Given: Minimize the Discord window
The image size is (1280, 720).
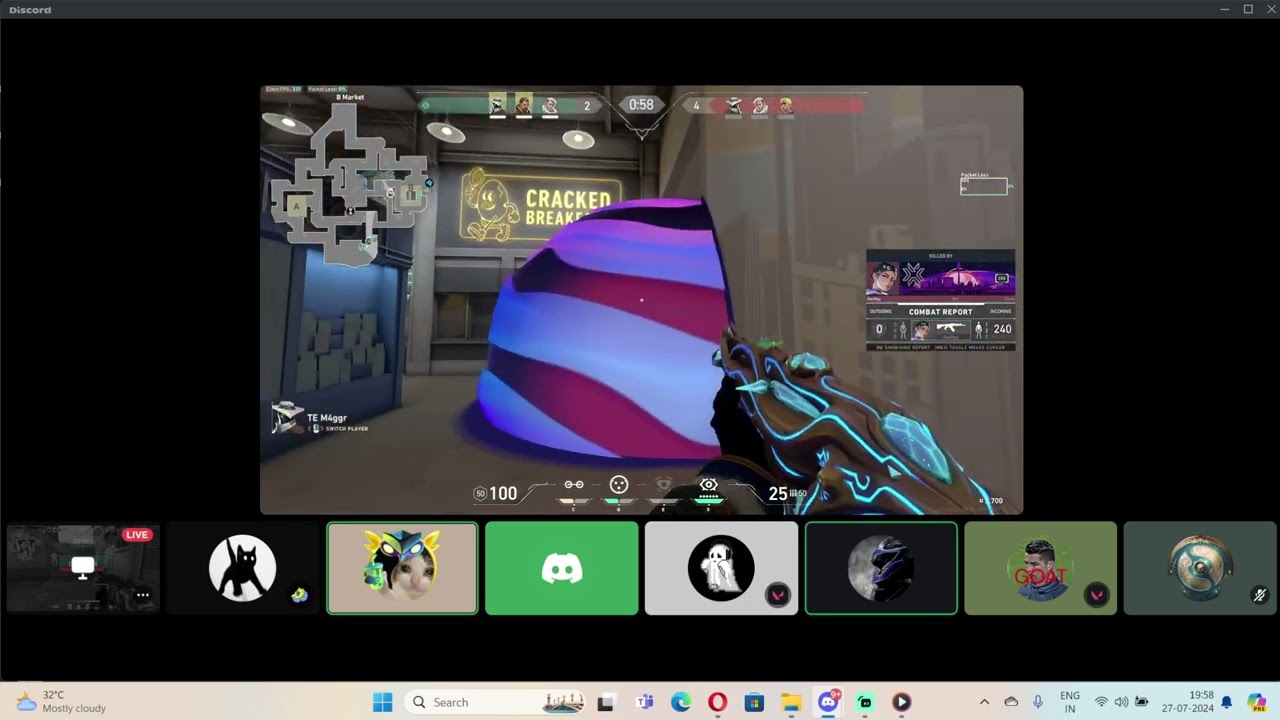Looking at the screenshot, I should 1225,9.
